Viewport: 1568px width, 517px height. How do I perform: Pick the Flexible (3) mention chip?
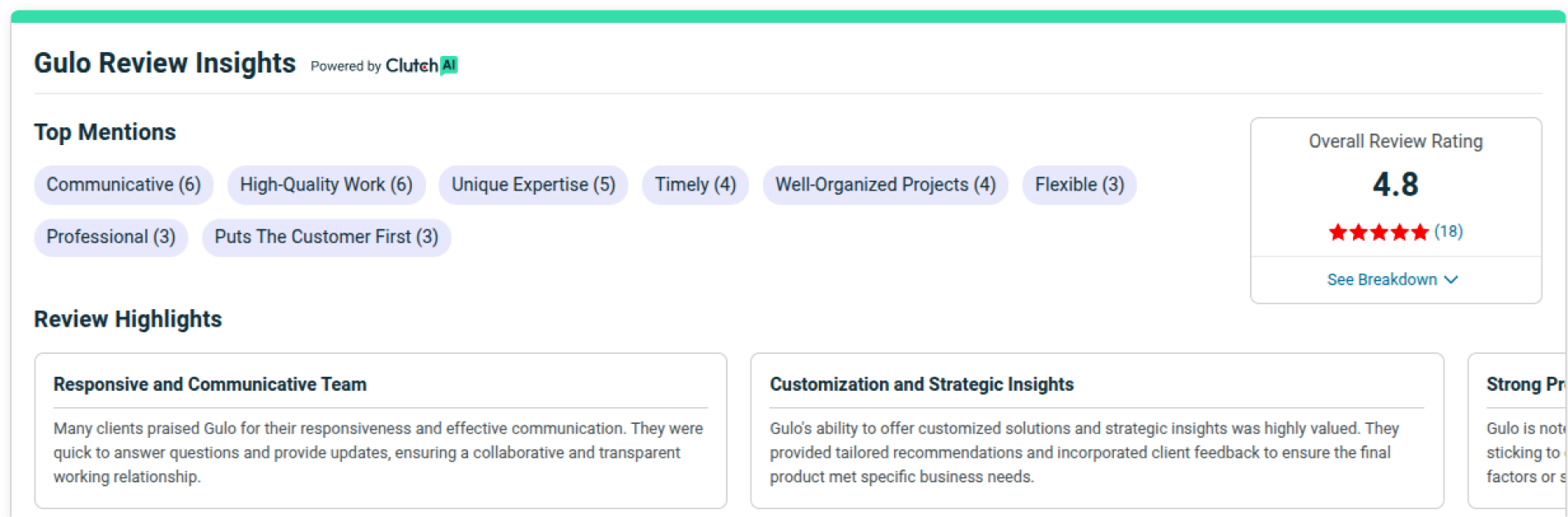1079,185
